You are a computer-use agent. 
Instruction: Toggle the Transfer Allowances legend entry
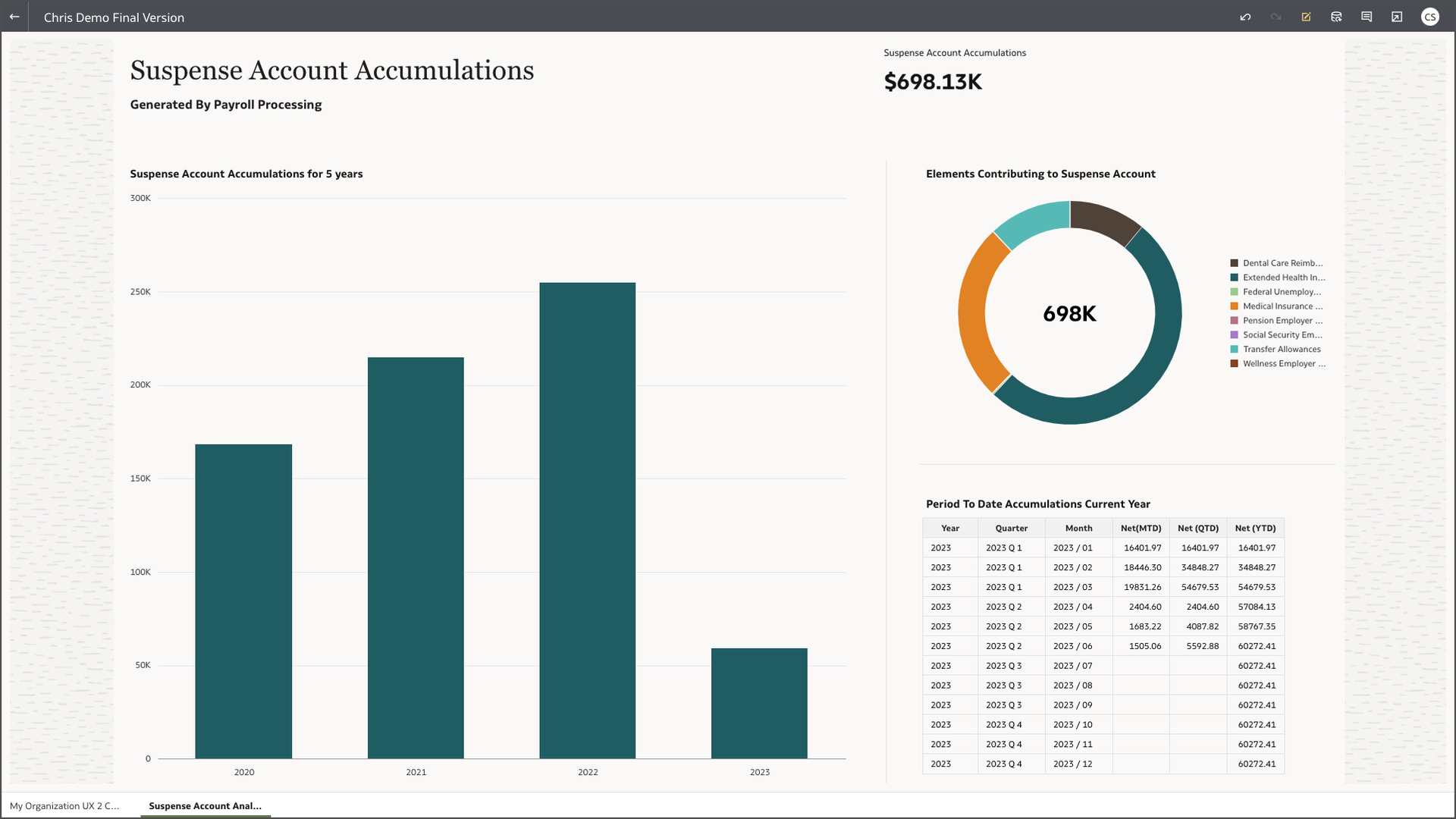1282,349
